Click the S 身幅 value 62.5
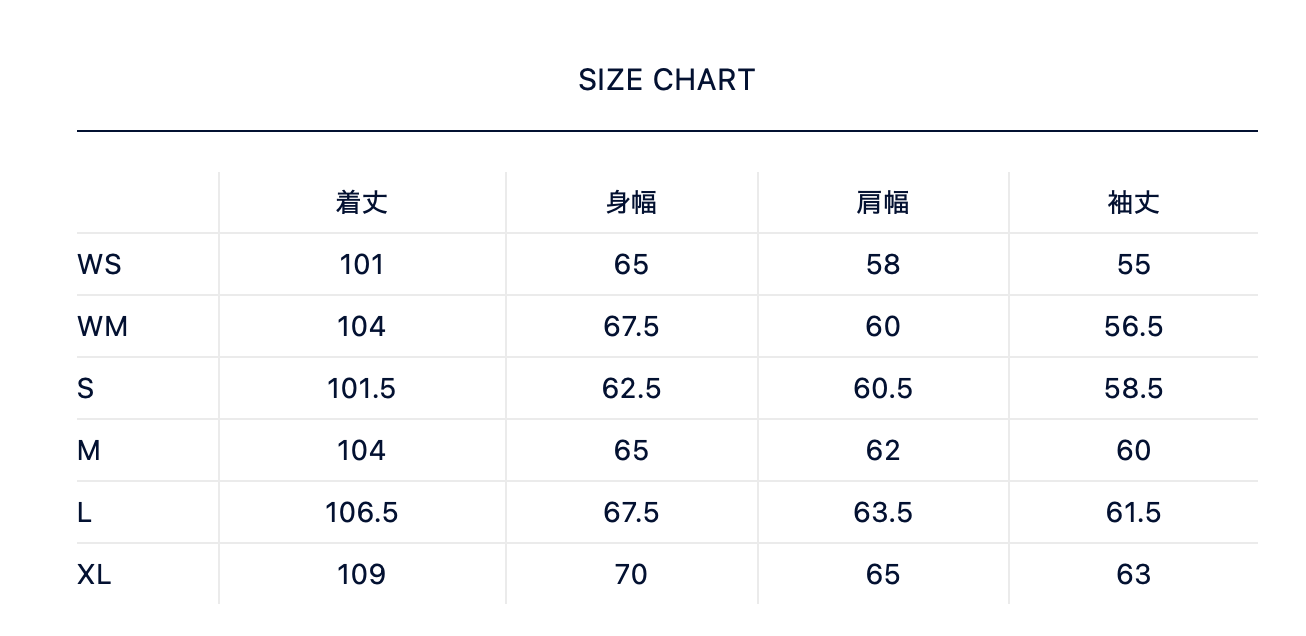 coord(631,389)
